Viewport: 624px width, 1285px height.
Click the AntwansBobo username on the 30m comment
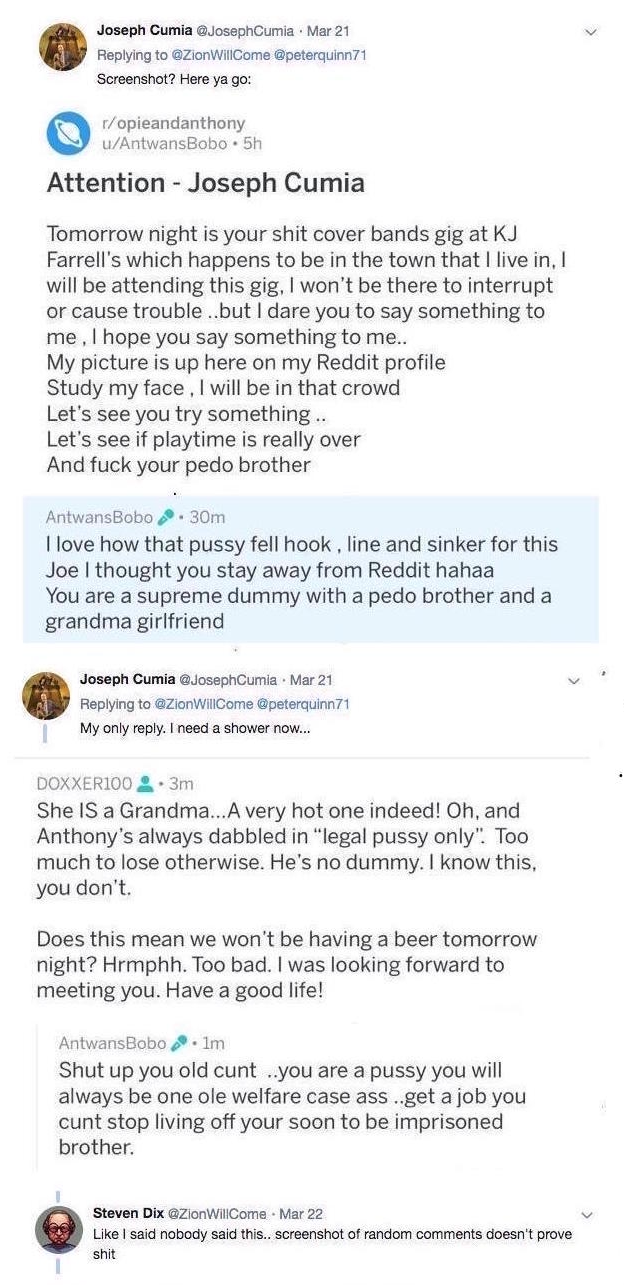click(x=99, y=517)
